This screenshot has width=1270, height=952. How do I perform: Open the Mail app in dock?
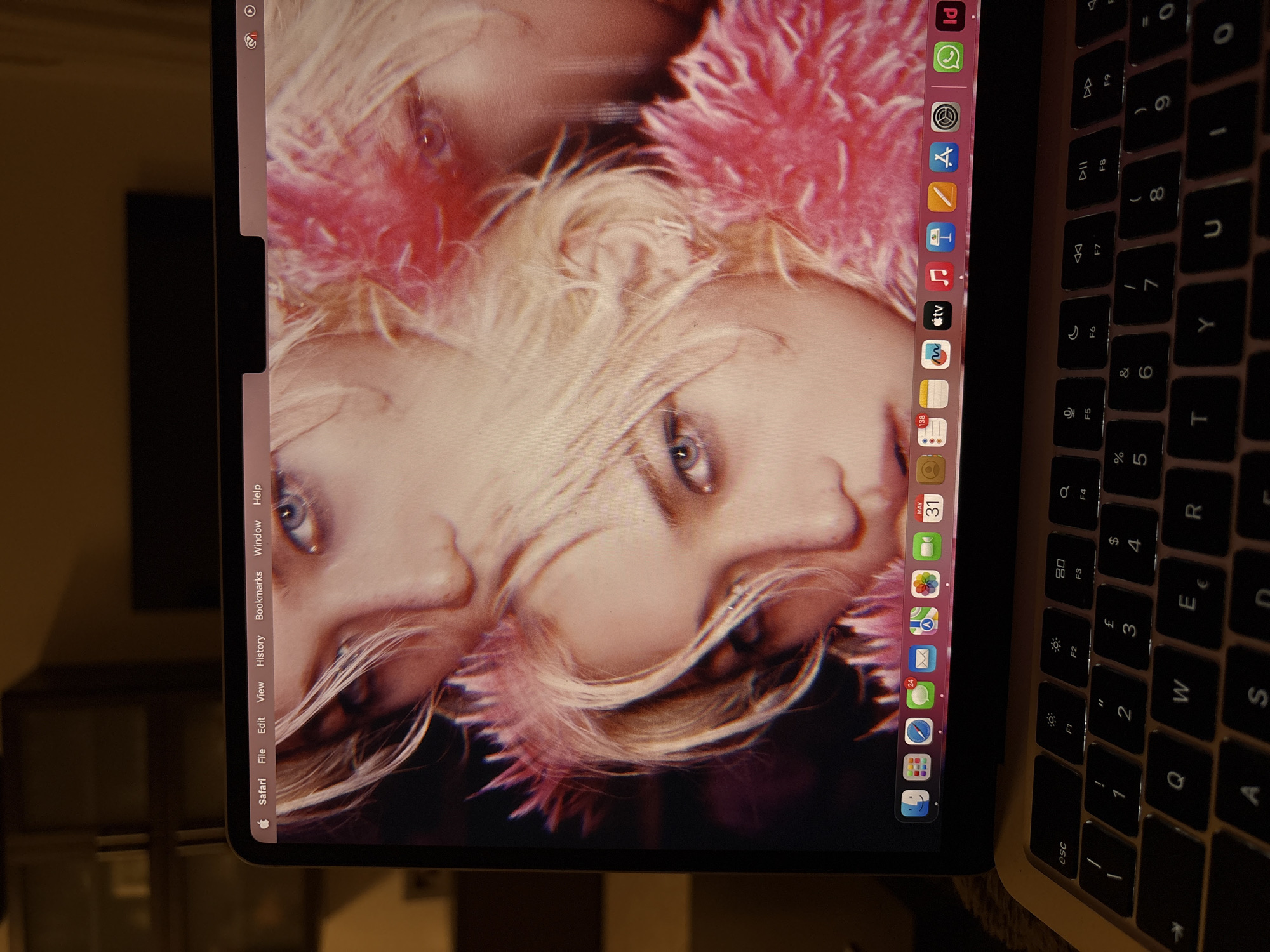pos(922,658)
